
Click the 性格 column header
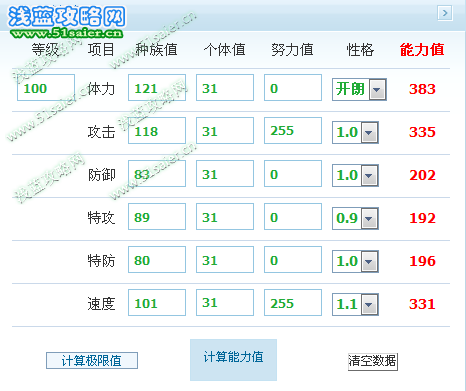360,50
